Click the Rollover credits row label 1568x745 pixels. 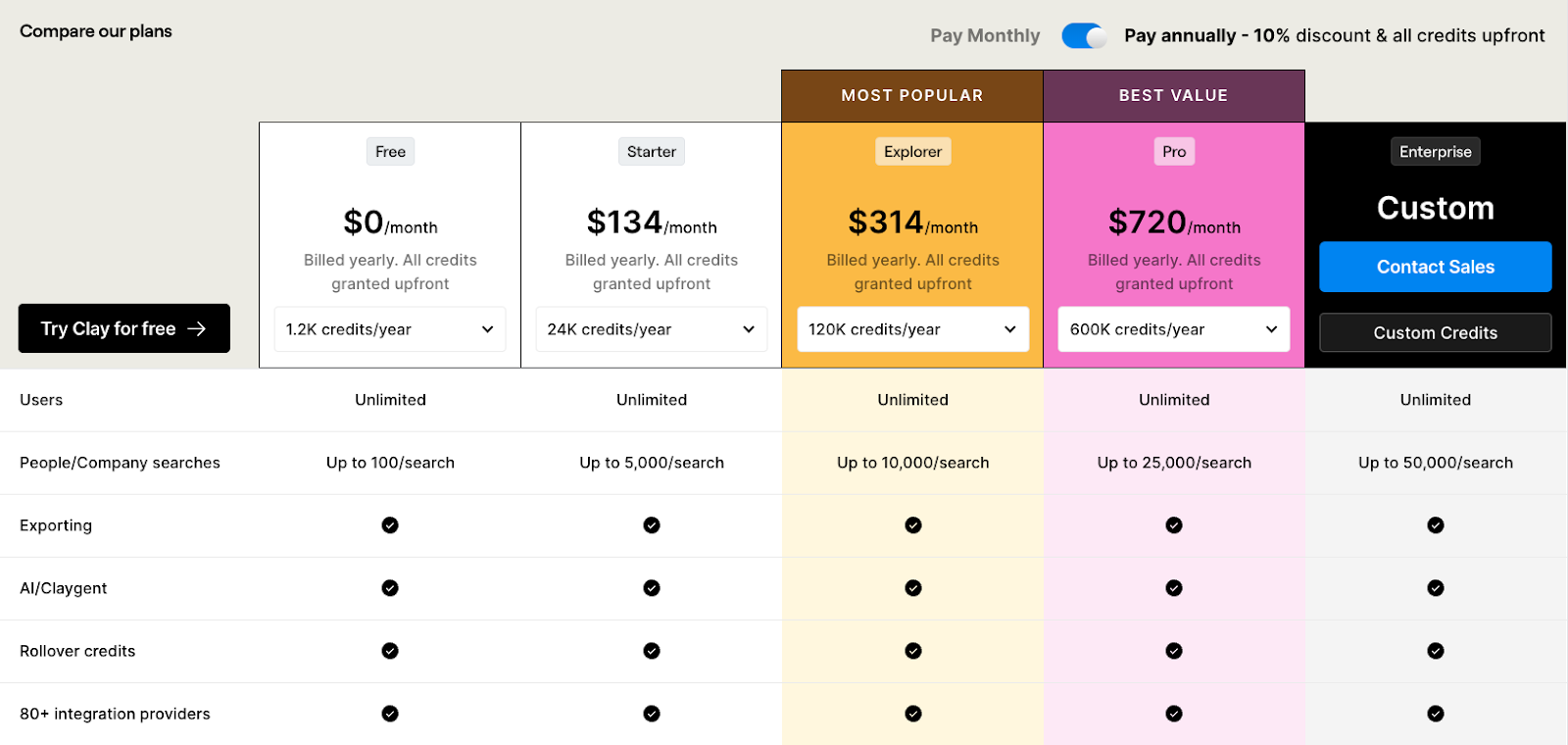(x=77, y=651)
